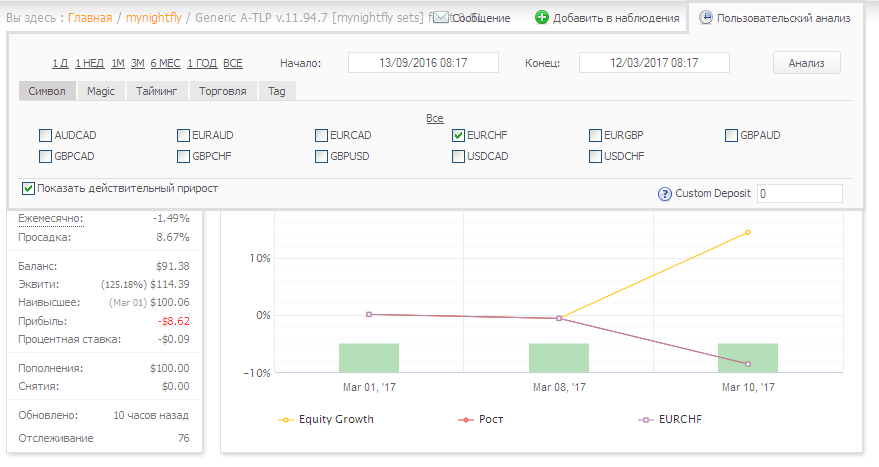Click the Отслеживание value 76
This screenshot has height=467, width=879.
coord(184,438)
